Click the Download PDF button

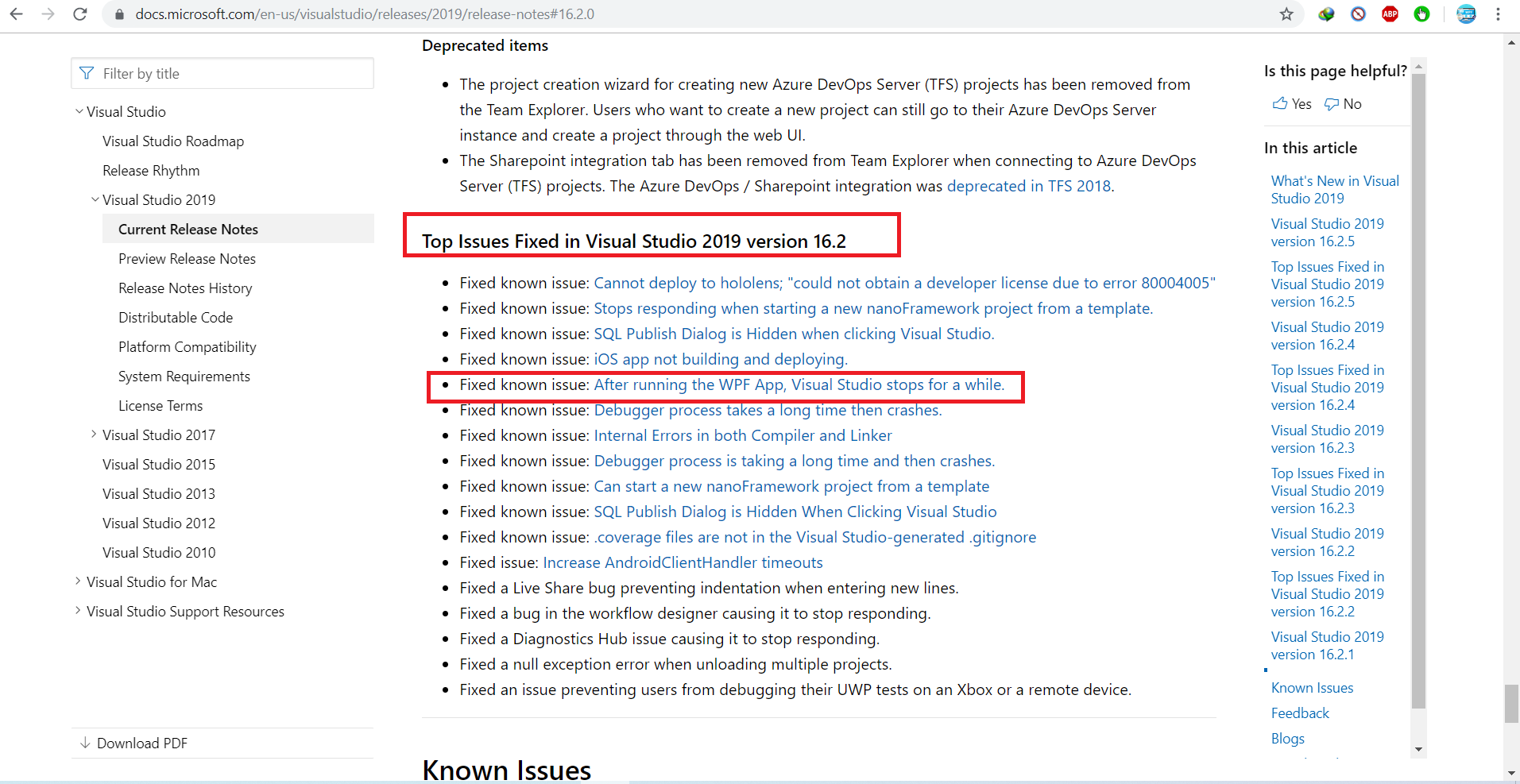click(x=222, y=743)
